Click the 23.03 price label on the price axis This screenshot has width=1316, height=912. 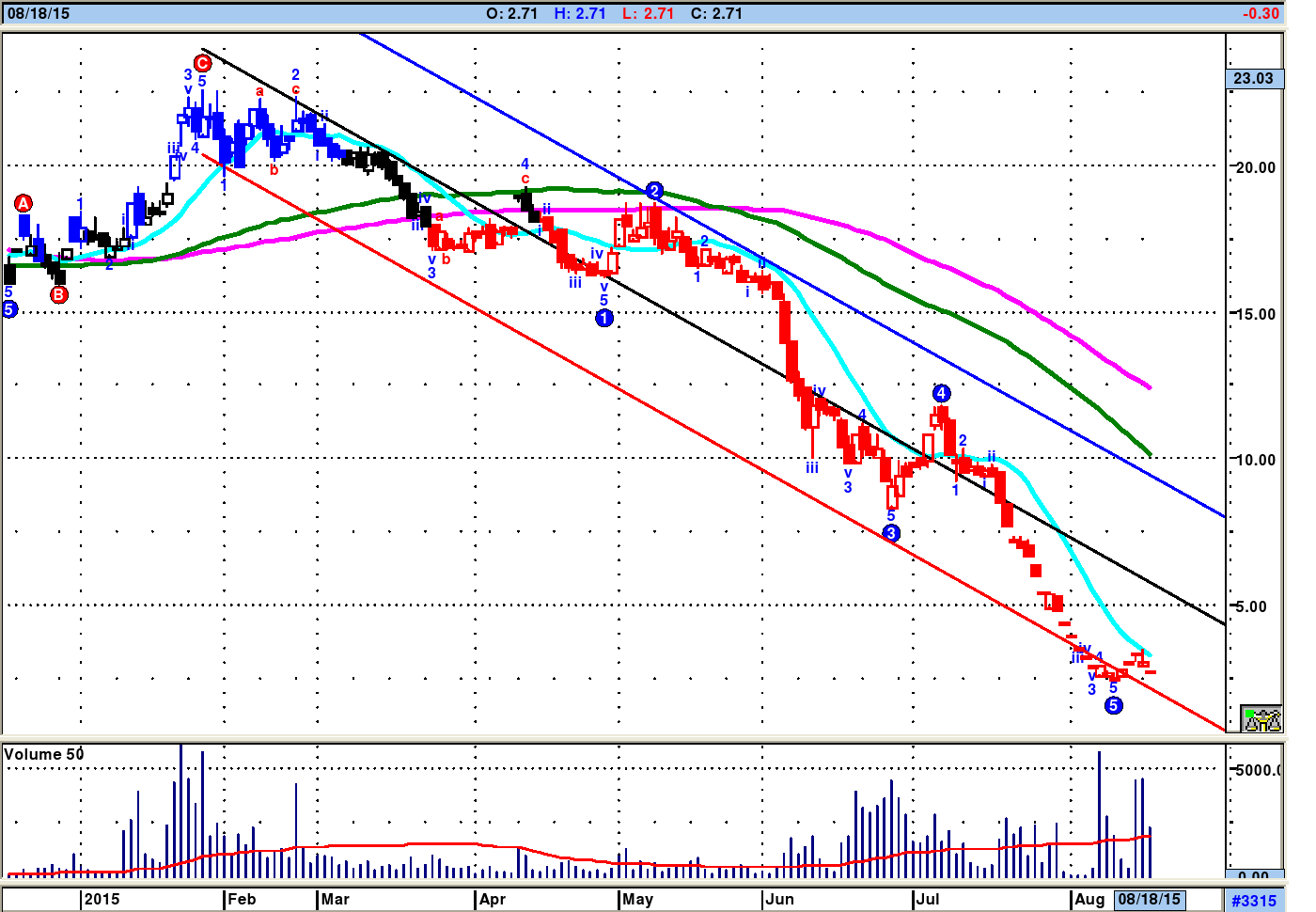click(1253, 78)
